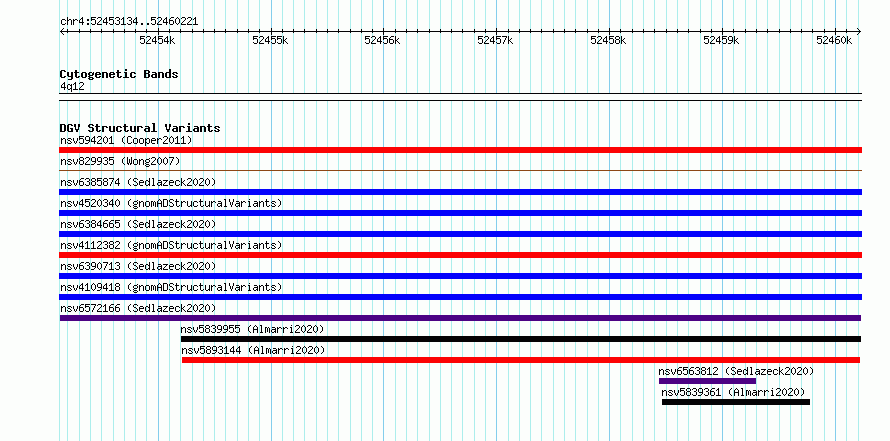890x441 pixels.
Task: Select the blue bar under nsv4520340
Action: click(x=460, y=213)
